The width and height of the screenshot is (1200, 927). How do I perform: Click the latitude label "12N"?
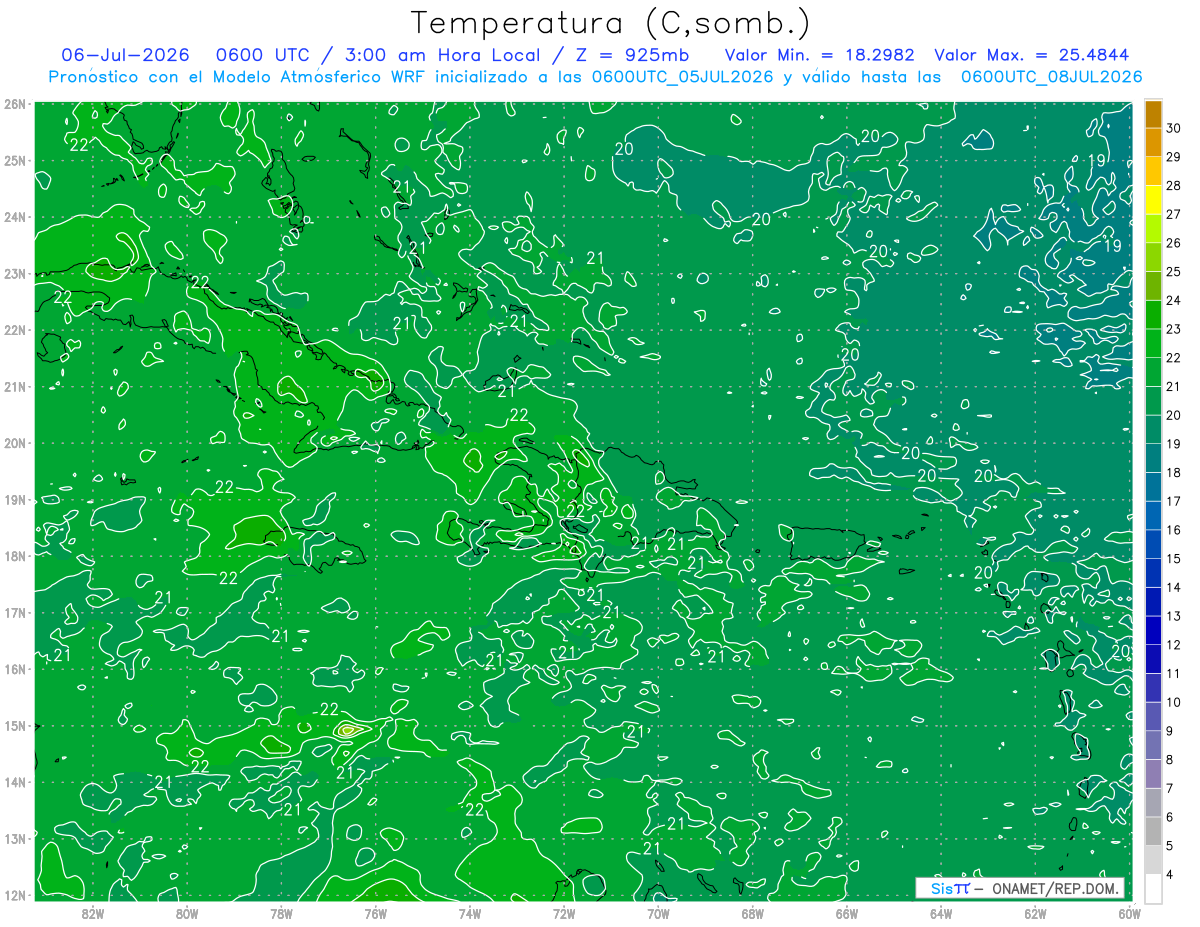click(14, 895)
